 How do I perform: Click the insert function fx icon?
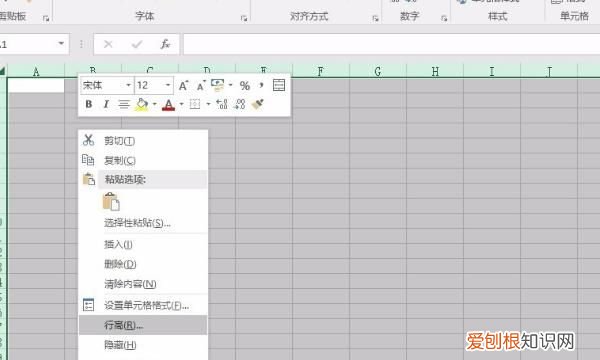click(x=165, y=44)
